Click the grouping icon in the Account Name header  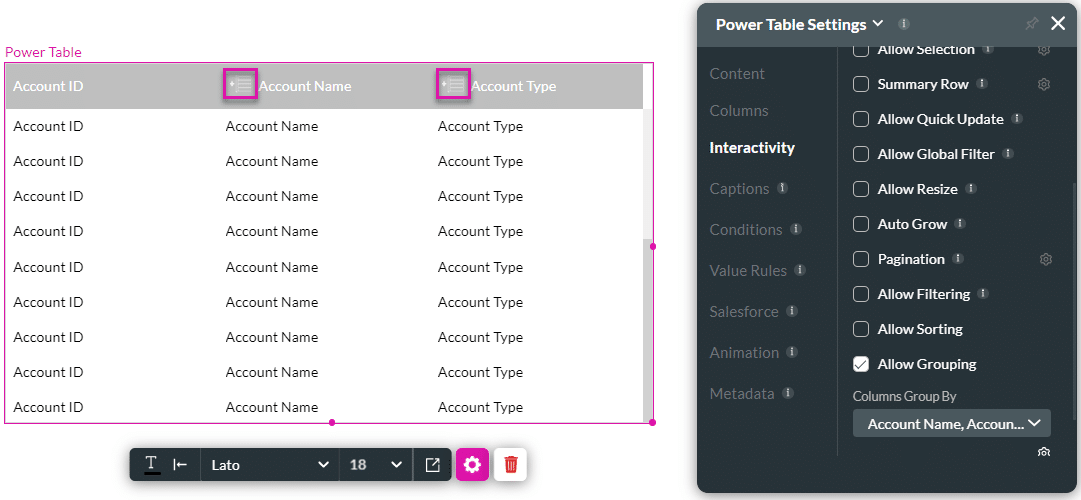(241, 84)
